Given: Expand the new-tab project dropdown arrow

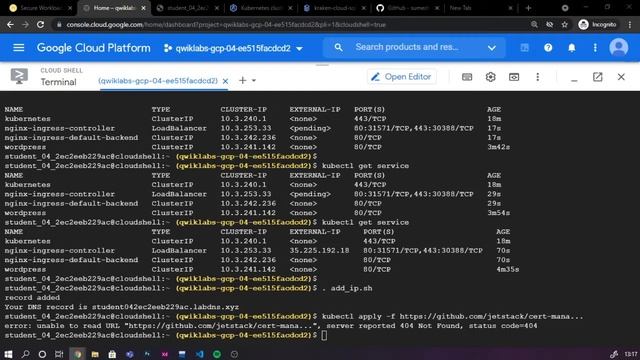Looking at the screenshot, I should pos(254,80).
